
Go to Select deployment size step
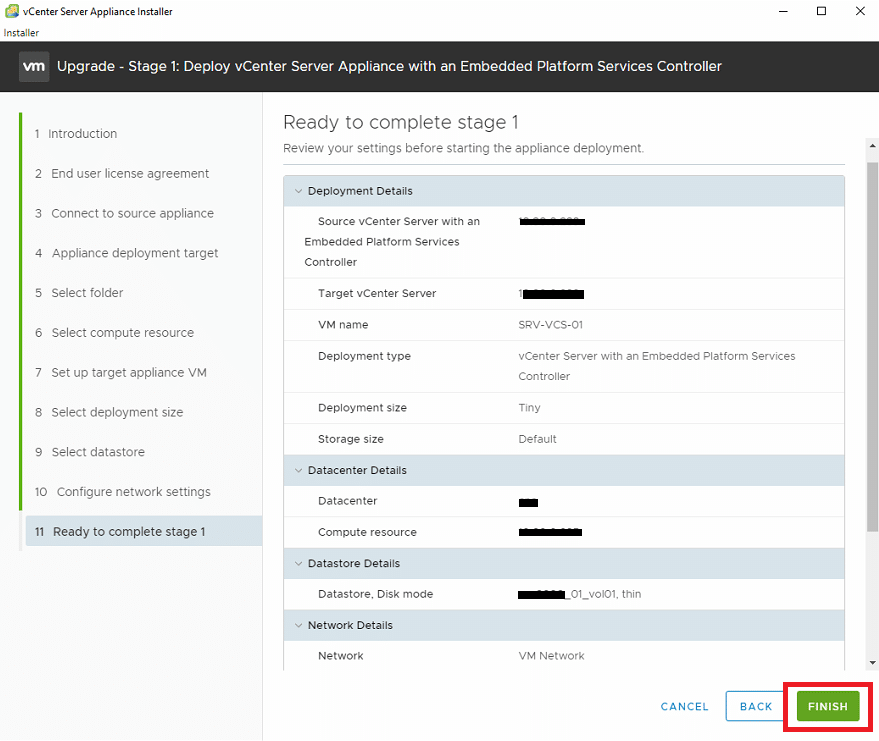tap(109, 413)
